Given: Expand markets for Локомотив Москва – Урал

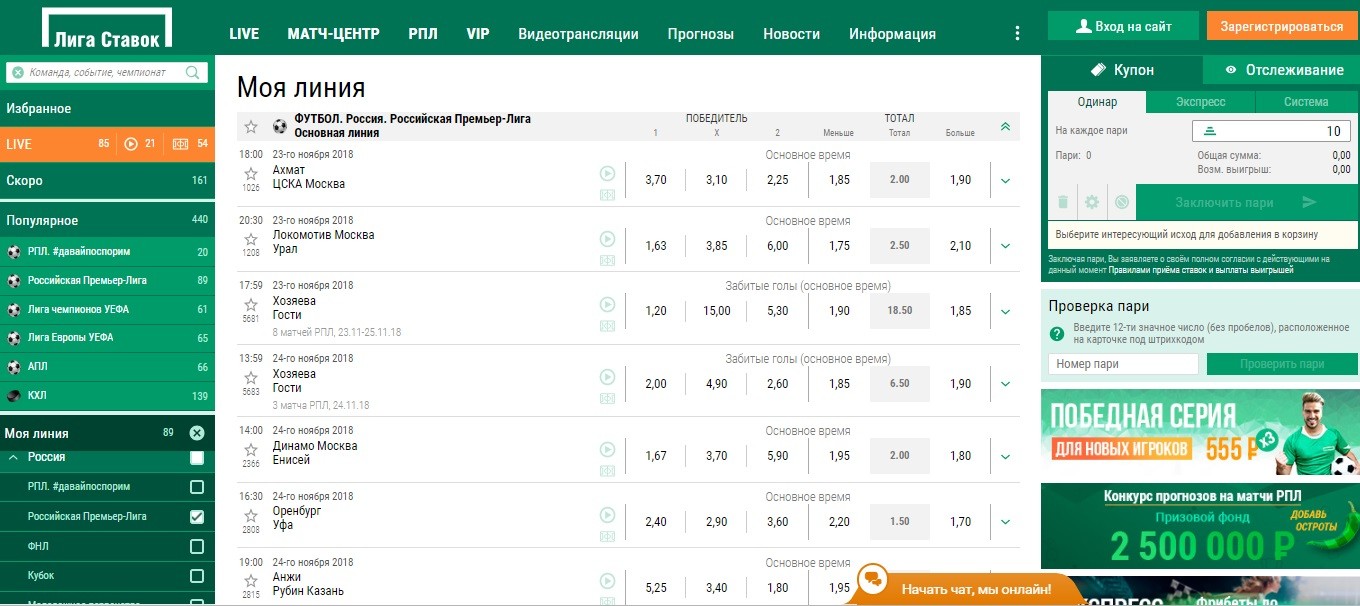Looking at the screenshot, I should (1005, 246).
